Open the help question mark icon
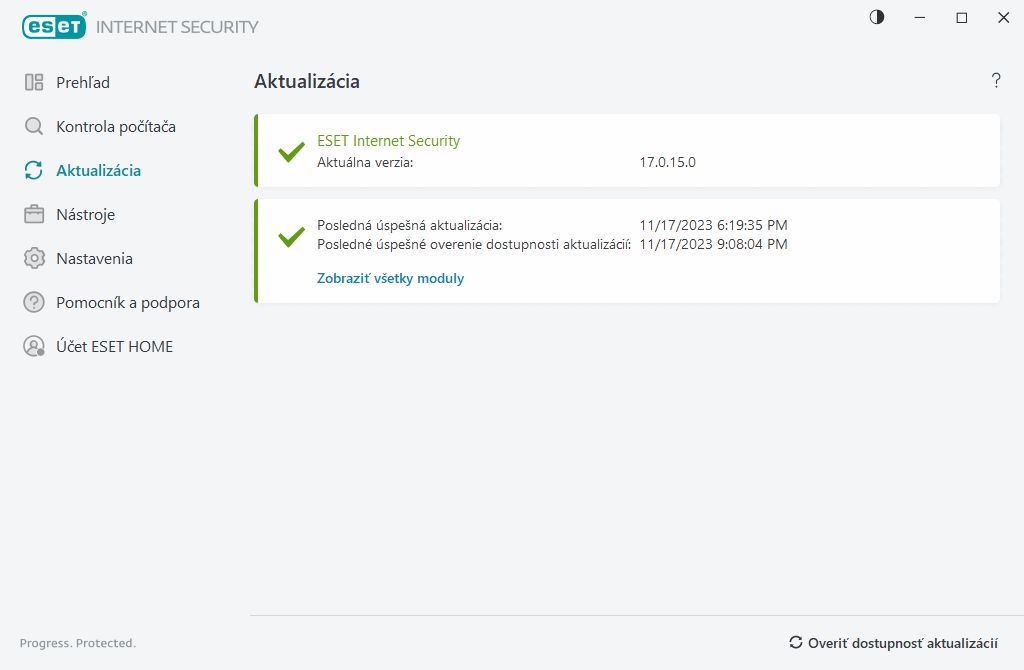The width and height of the screenshot is (1024, 670). point(996,81)
